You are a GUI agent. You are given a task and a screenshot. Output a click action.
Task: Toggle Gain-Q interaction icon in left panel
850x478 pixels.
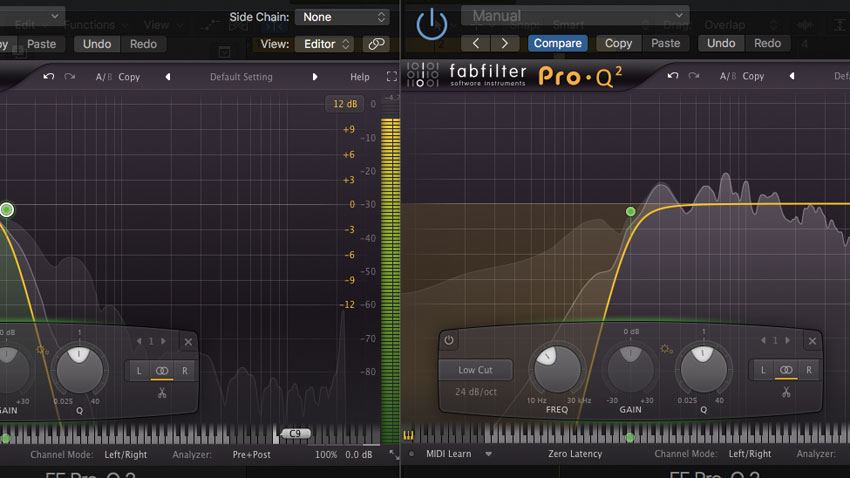42,350
